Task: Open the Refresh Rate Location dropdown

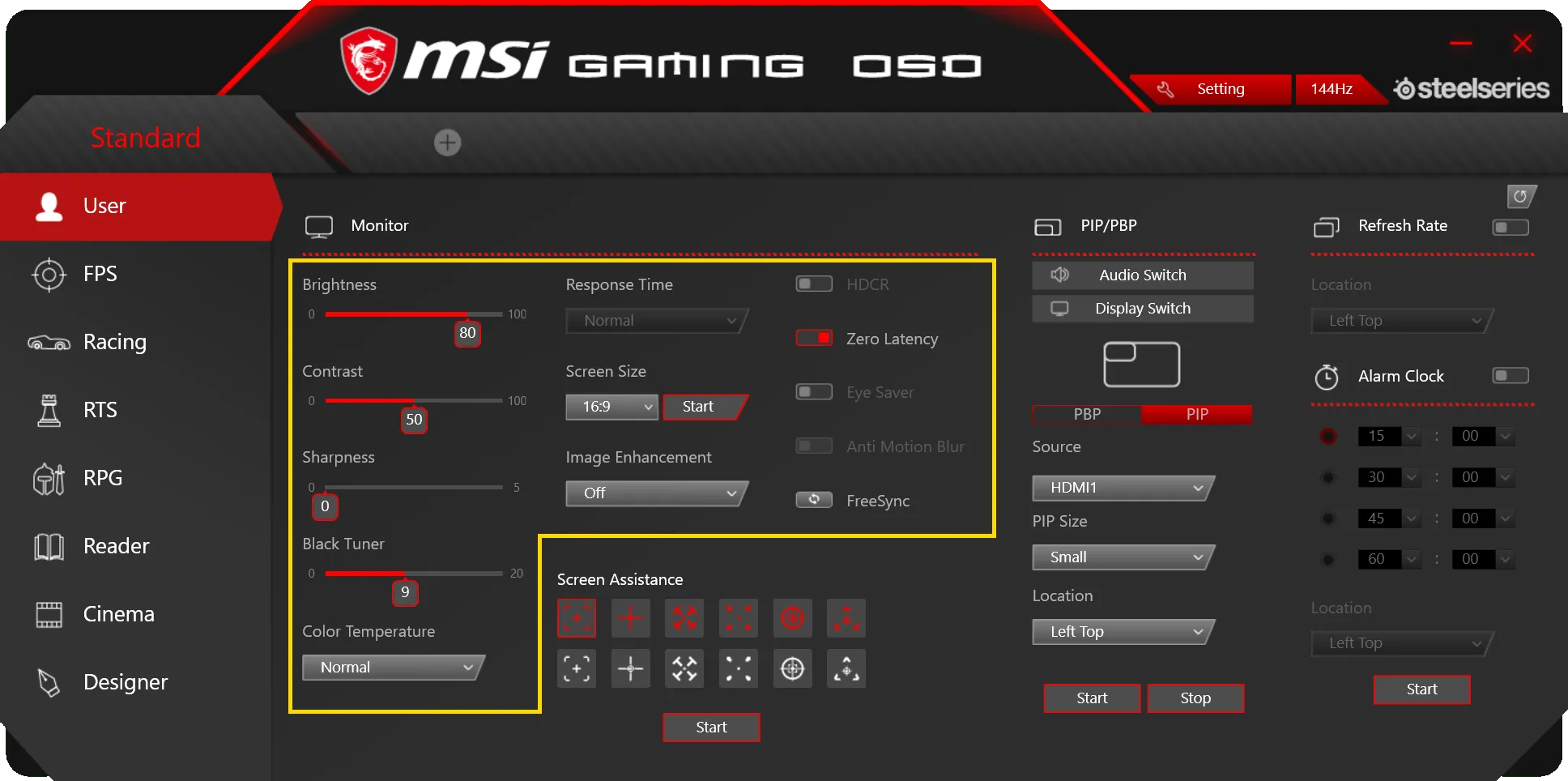Action: coord(1402,321)
